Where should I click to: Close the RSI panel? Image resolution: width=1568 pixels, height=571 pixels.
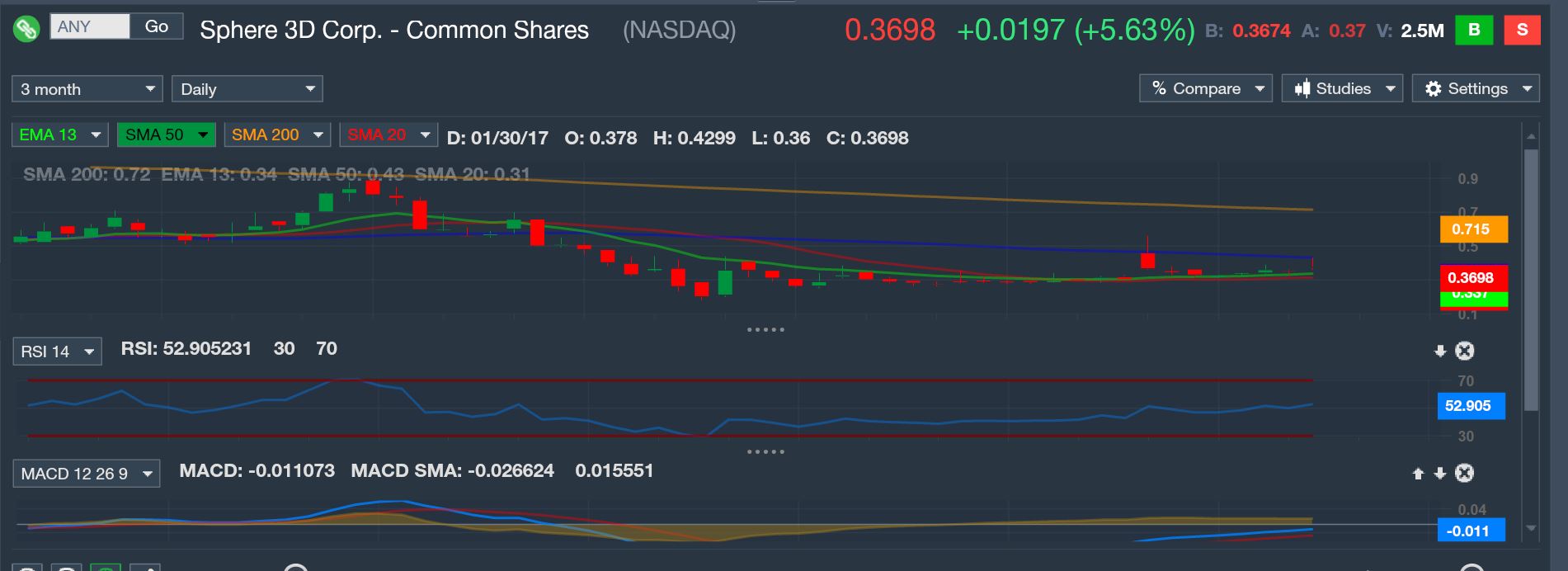[1464, 351]
